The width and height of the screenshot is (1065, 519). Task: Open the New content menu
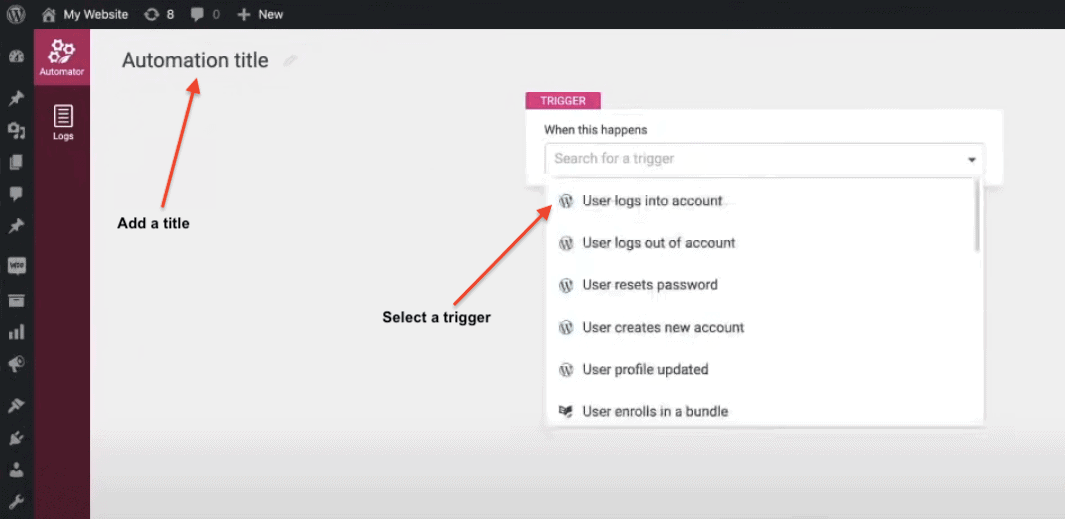pos(260,14)
